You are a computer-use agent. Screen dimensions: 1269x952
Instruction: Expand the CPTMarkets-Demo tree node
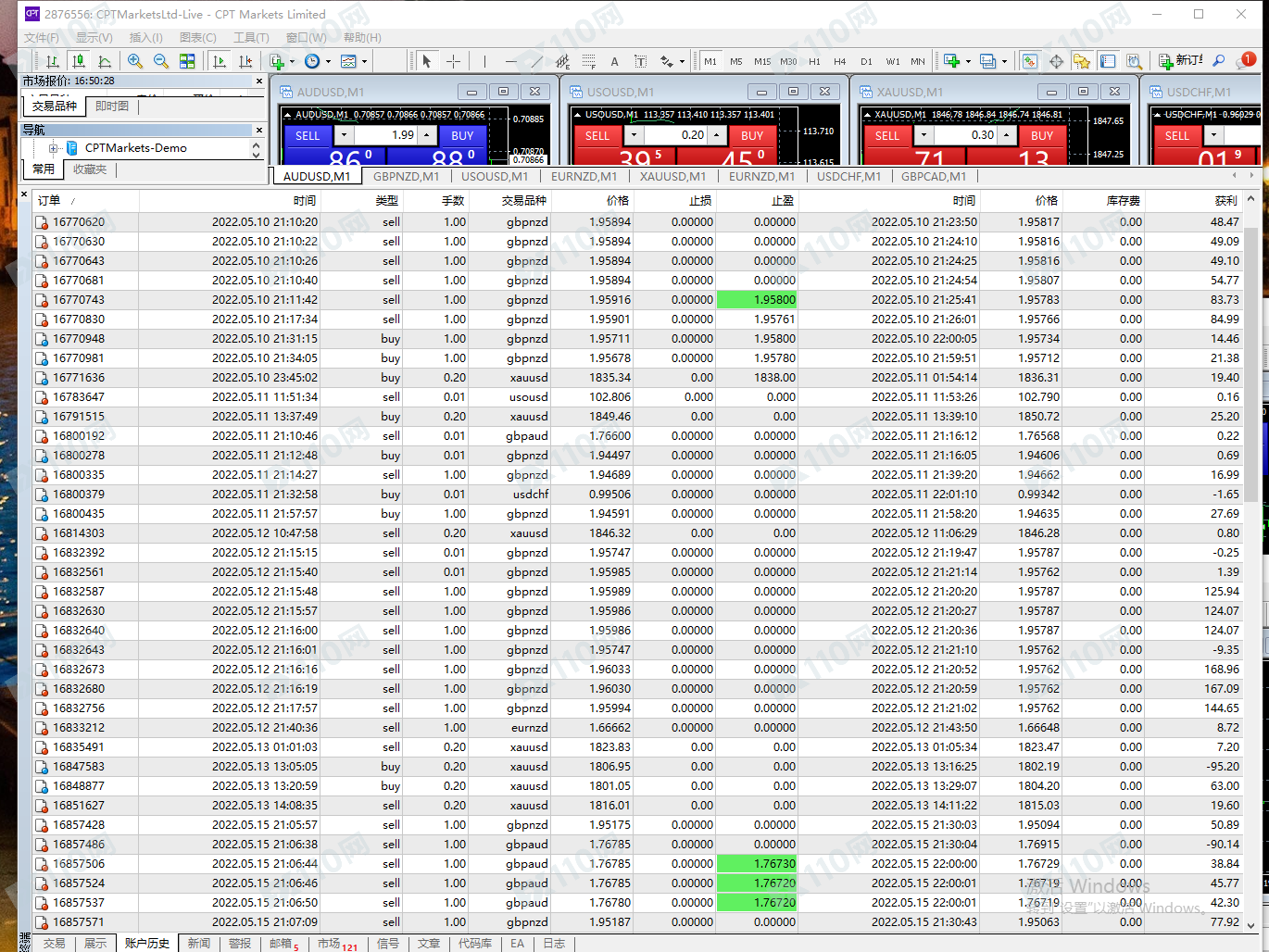pos(53,148)
